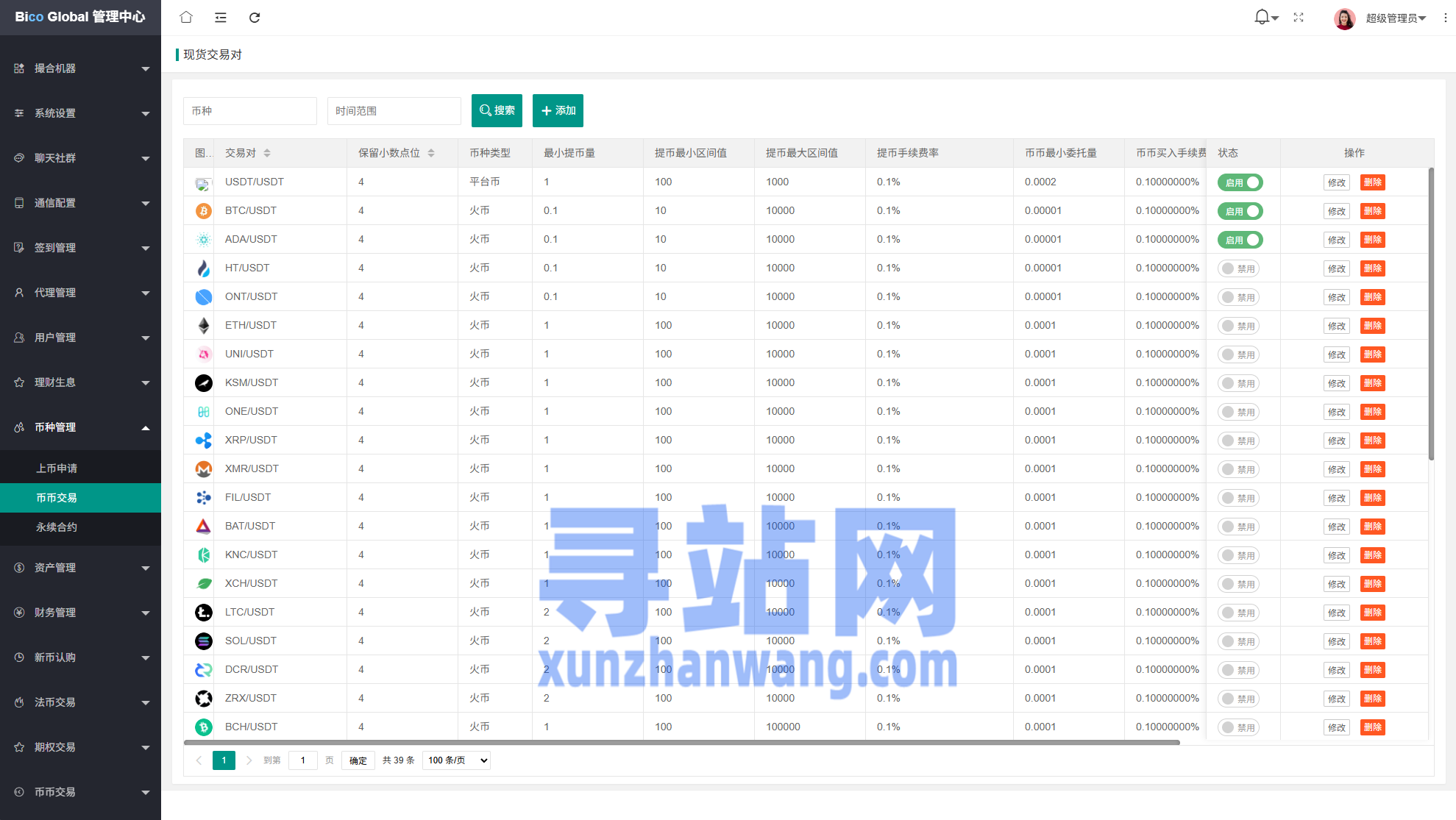Click the sort arrows on the 交易对 column

[267, 153]
